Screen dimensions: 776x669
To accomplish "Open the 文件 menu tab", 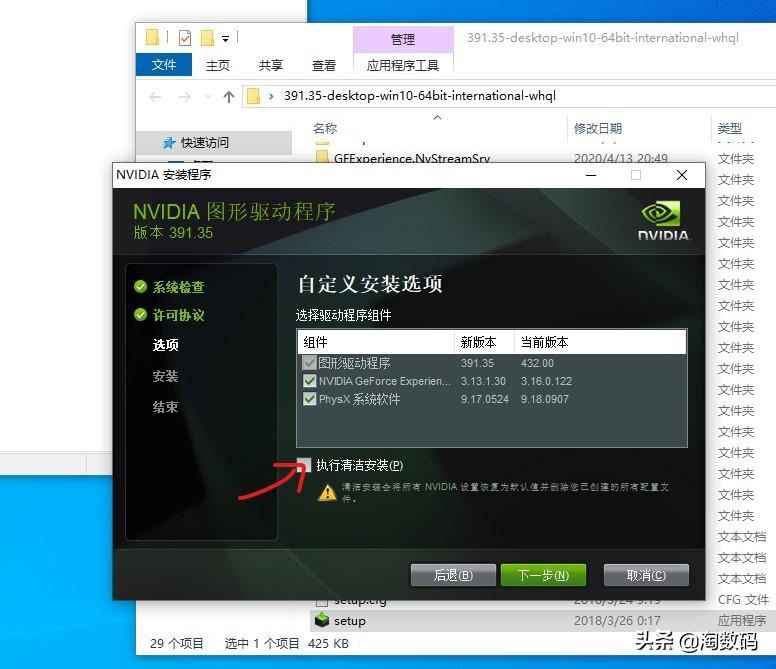I will click(x=164, y=65).
